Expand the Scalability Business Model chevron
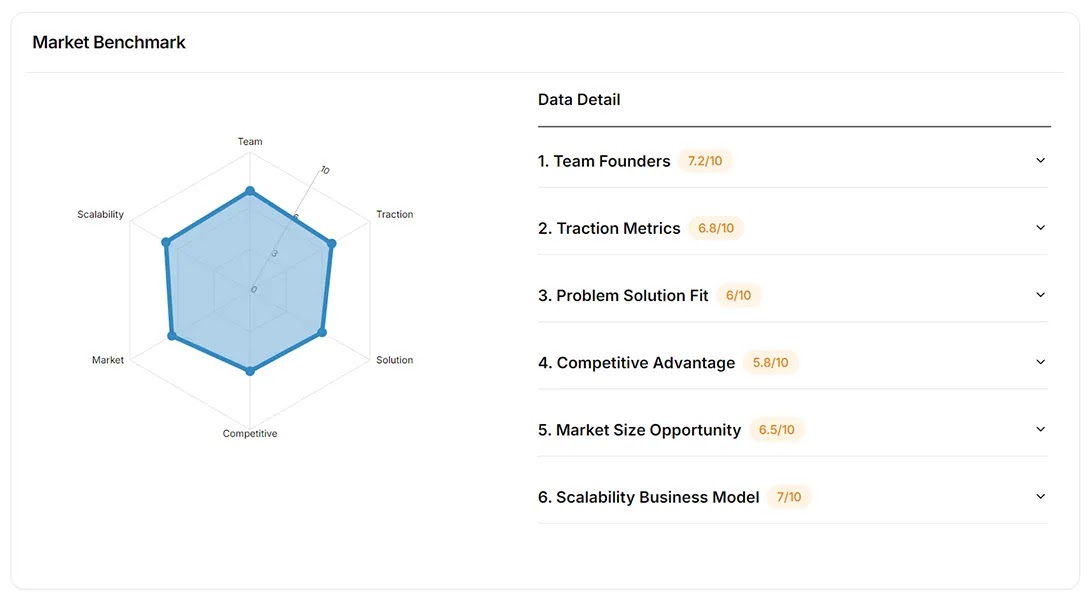Image resolution: width=1089 pixels, height=600 pixels. tap(1040, 496)
